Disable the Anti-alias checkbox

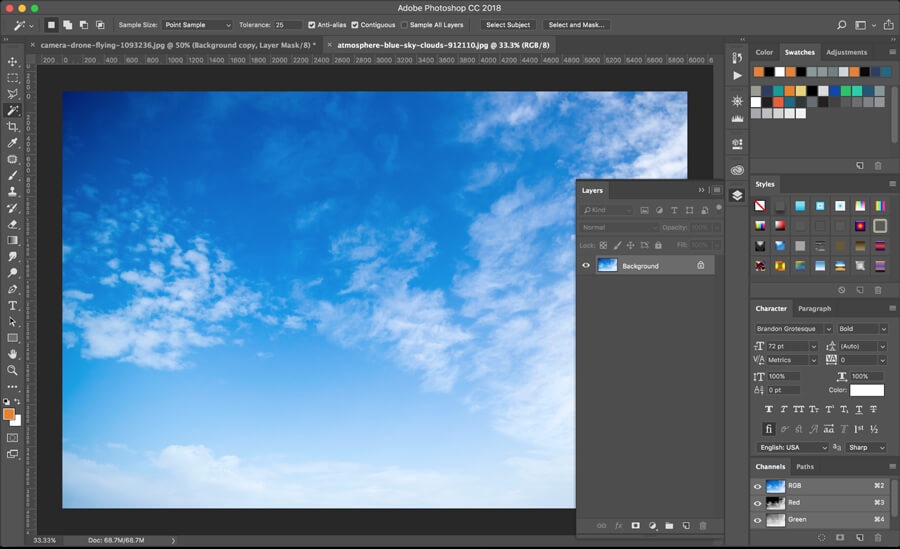pos(312,24)
